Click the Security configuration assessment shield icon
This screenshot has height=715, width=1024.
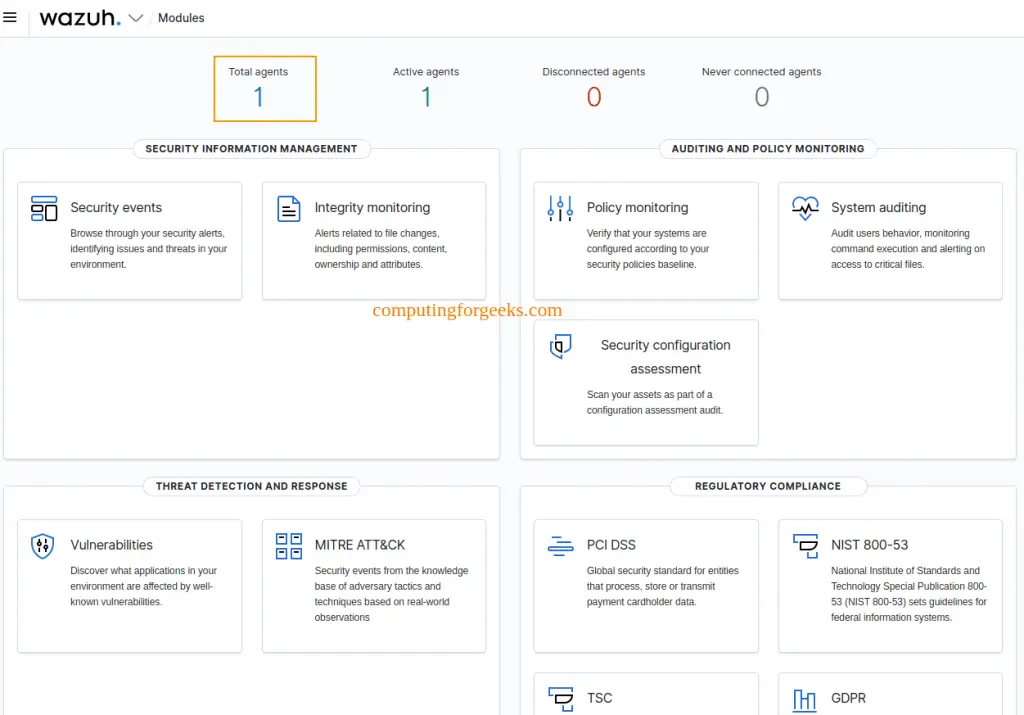coord(560,346)
